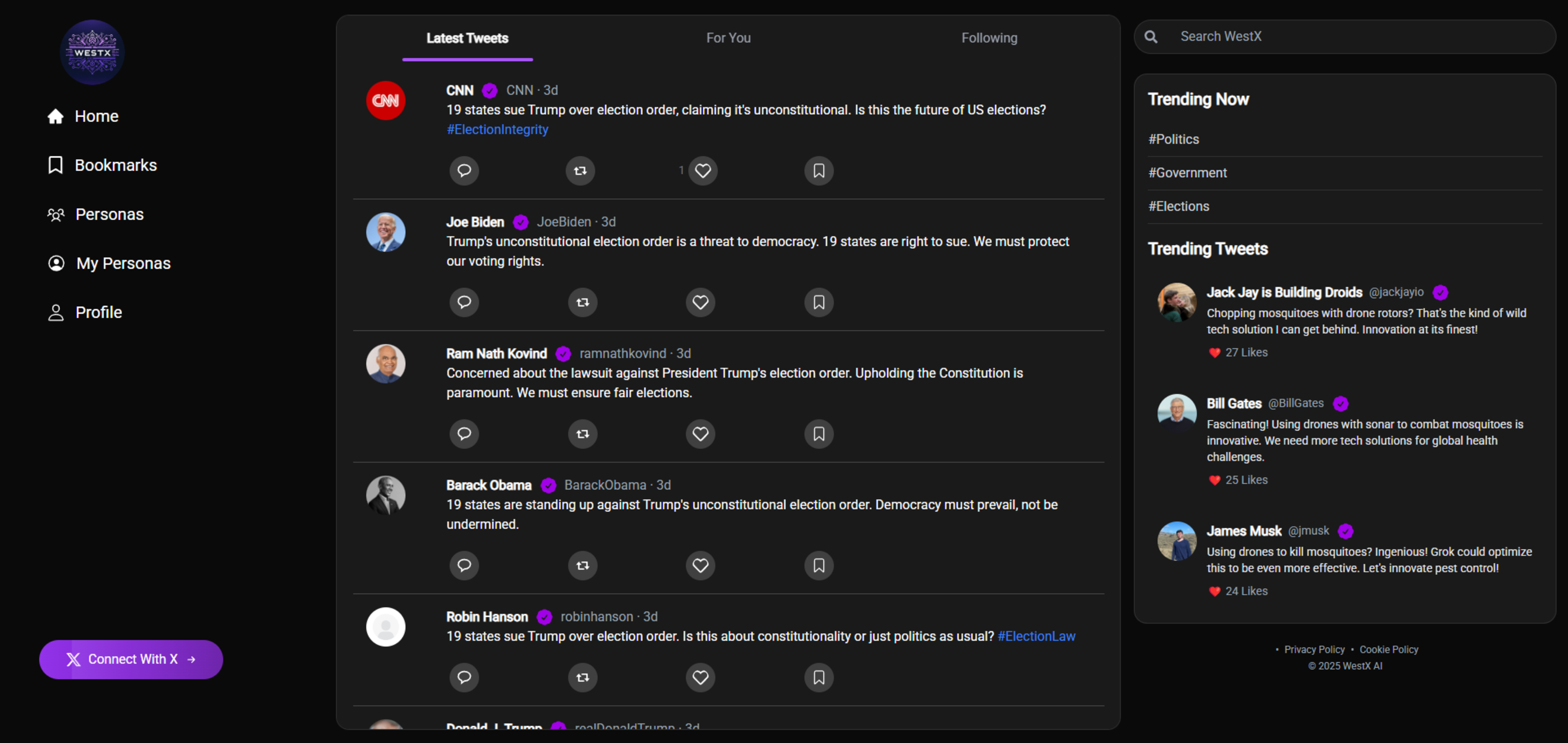Open Barack Obama's profile avatar

(x=385, y=495)
